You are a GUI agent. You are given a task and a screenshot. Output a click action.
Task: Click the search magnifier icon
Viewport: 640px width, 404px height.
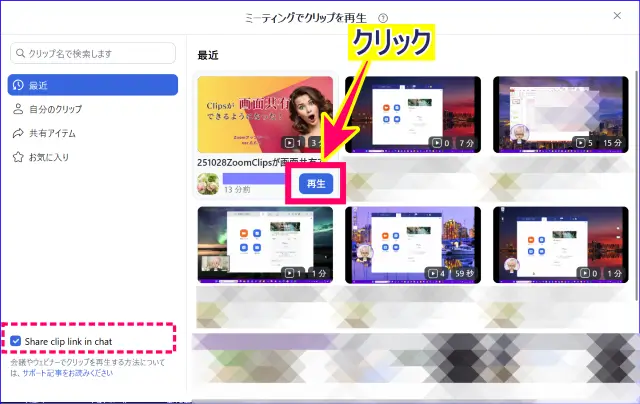point(20,53)
